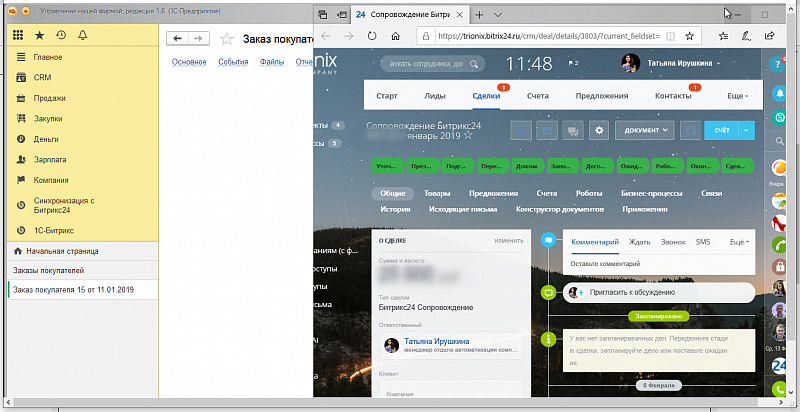Click События link in order form
800x412 pixels.
point(233,62)
